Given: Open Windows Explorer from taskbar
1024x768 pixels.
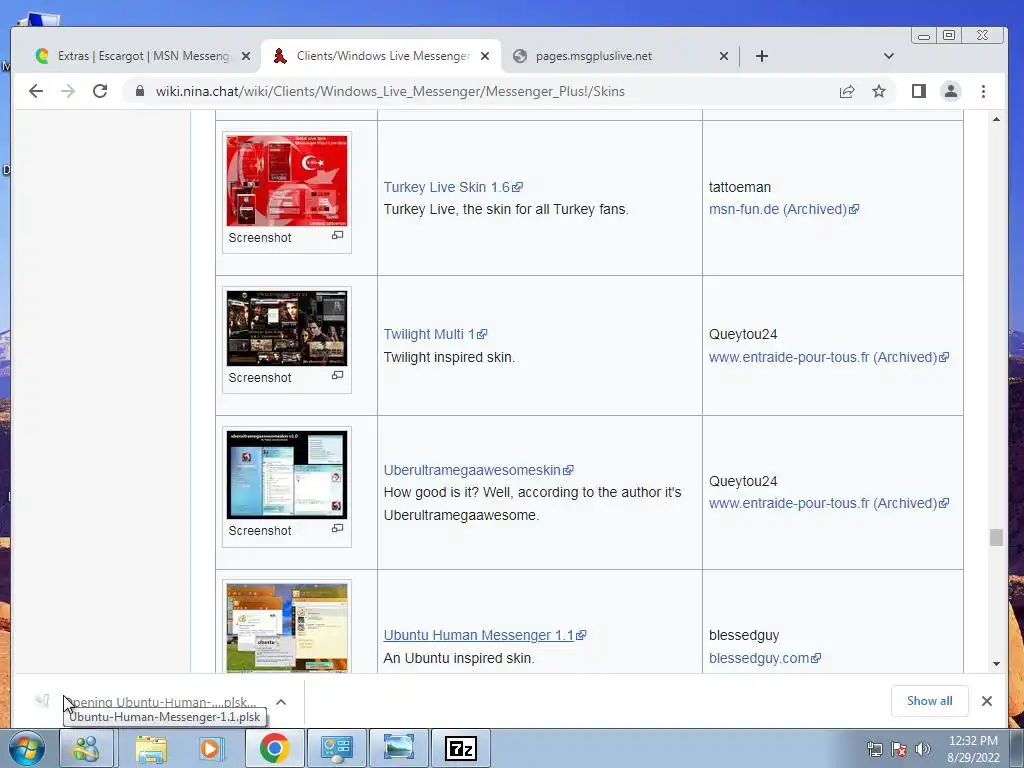Looking at the screenshot, I should (151, 748).
